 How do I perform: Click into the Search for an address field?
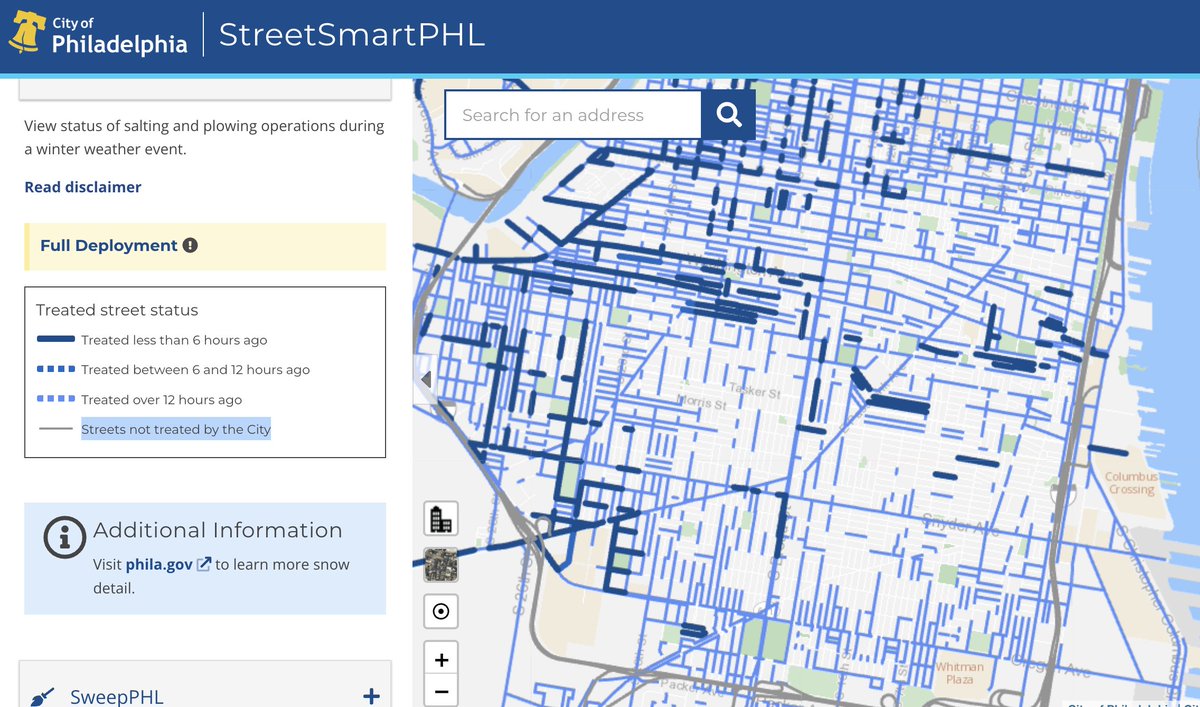[x=573, y=115]
